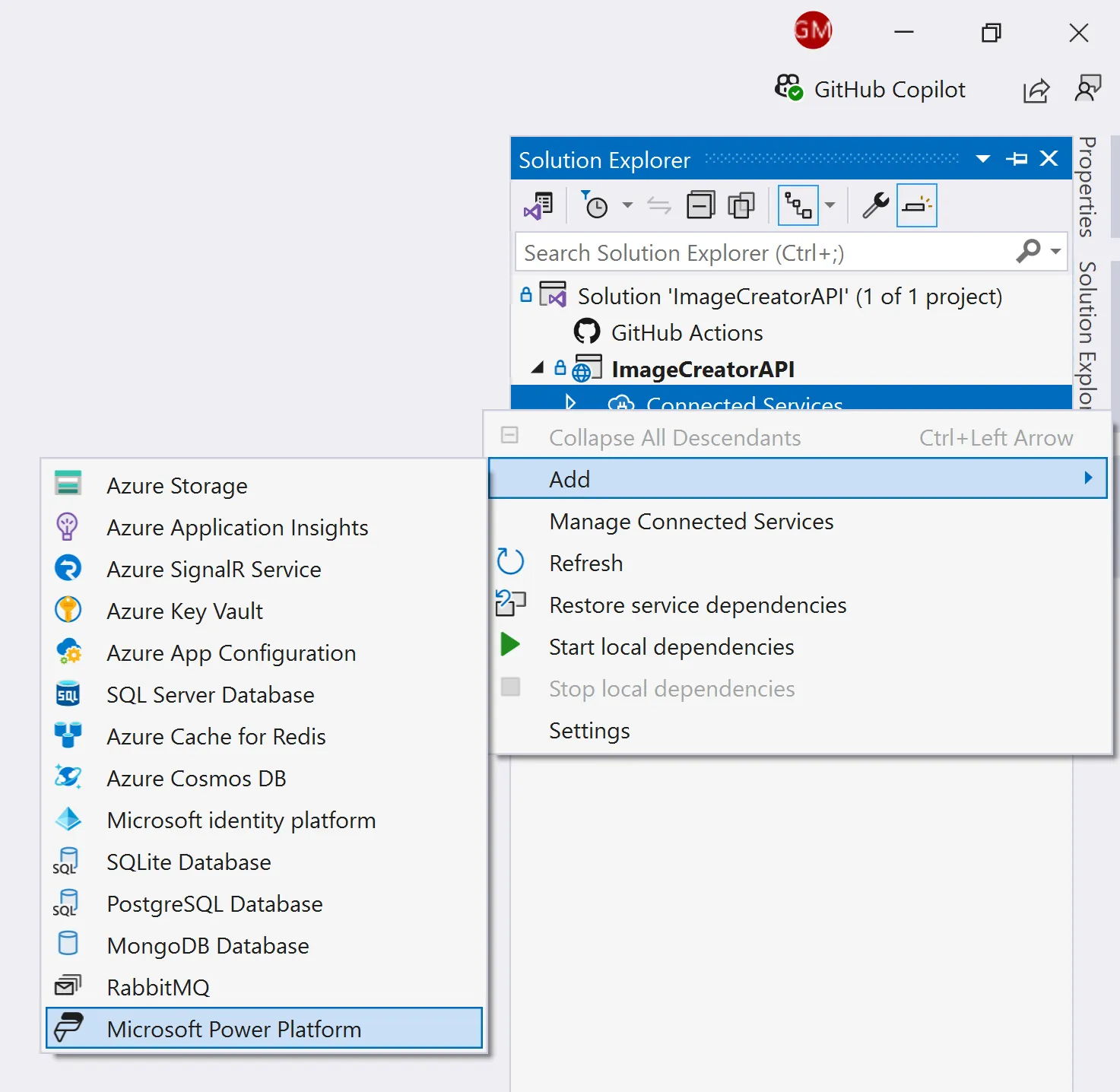Select the ImageCreatorAPI project
This screenshot has height=1092, width=1120.
pos(703,370)
